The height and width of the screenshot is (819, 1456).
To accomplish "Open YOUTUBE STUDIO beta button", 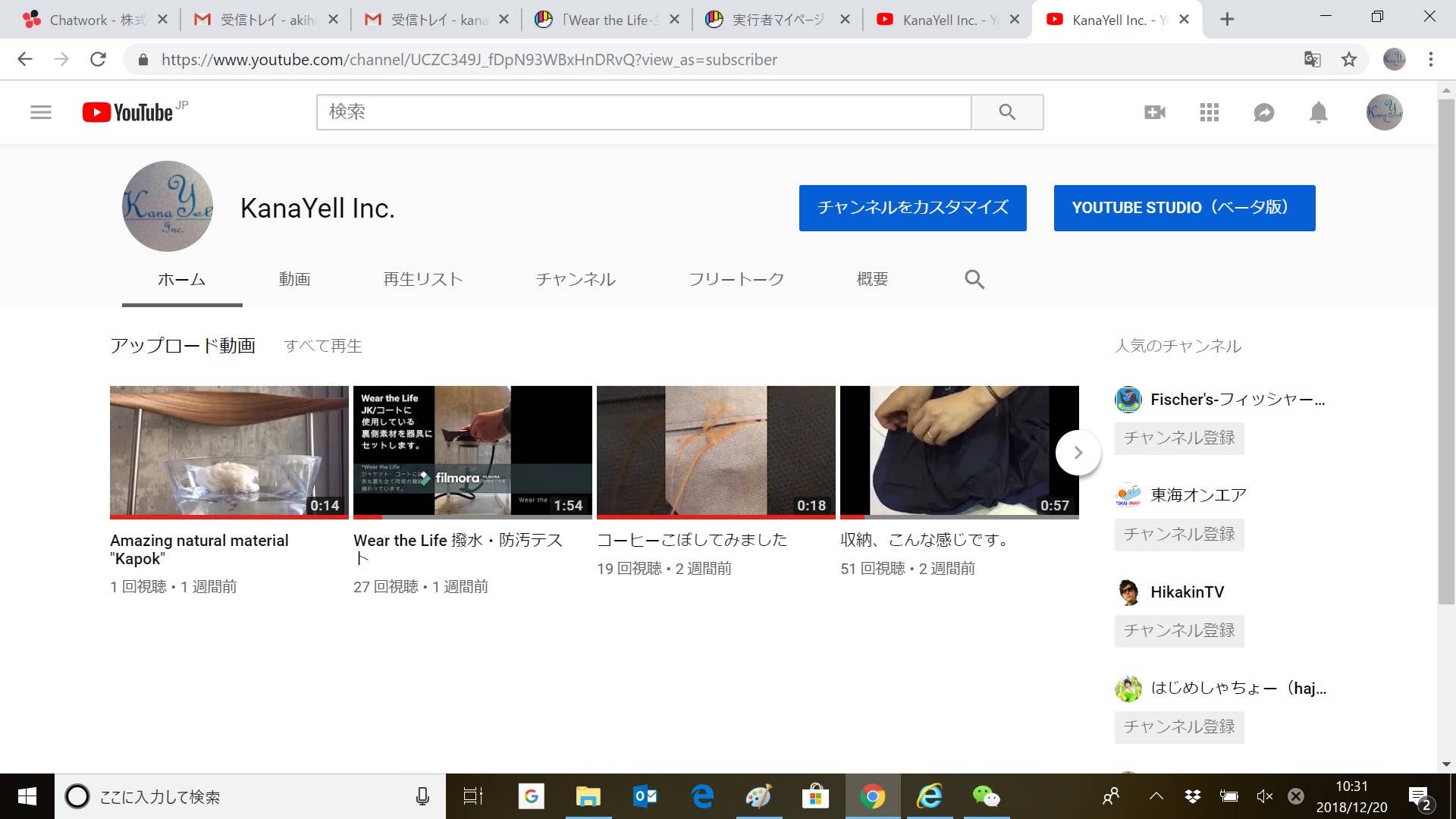I will [x=1184, y=208].
